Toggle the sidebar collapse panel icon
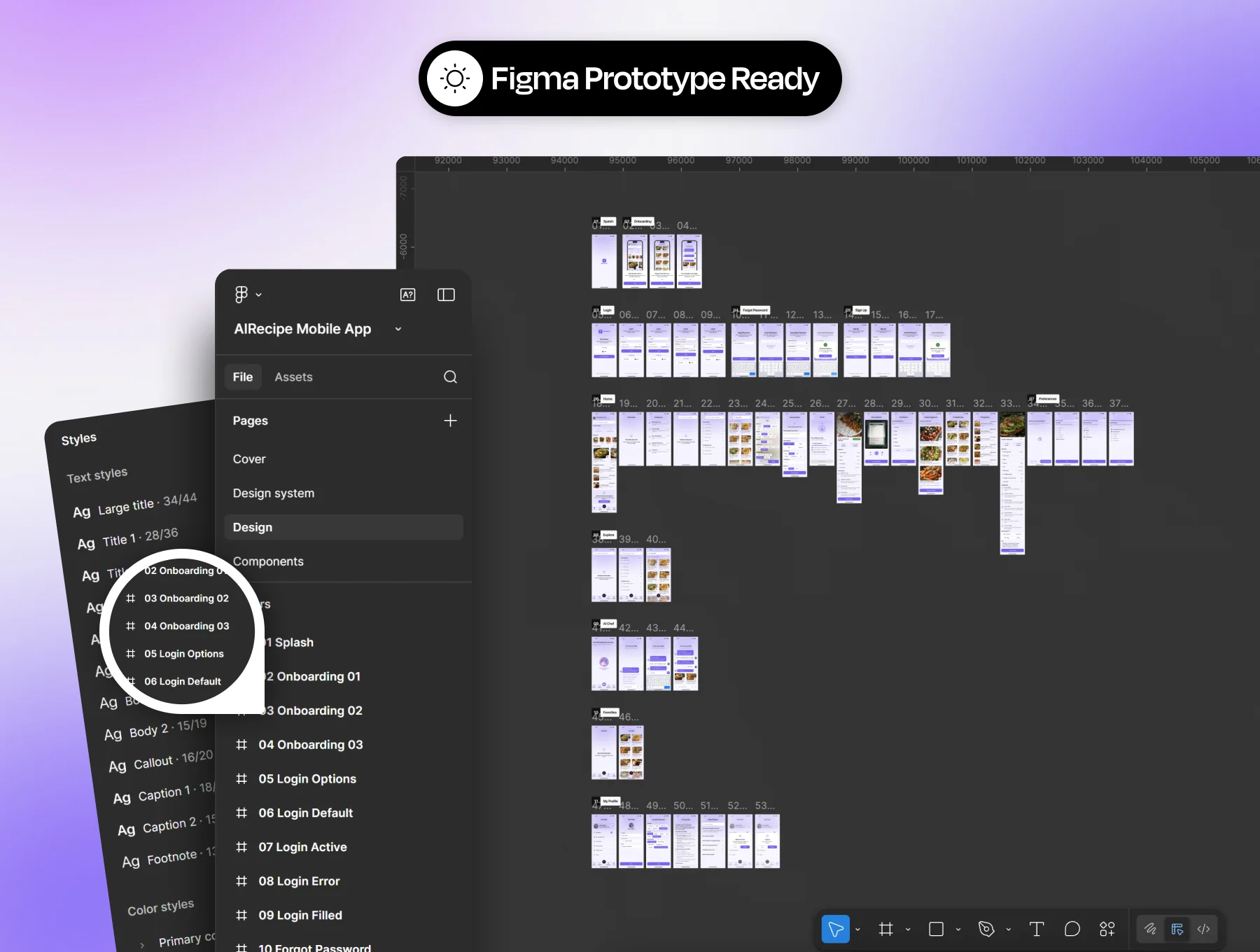Screen dimensions: 1260x952 point(446,295)
